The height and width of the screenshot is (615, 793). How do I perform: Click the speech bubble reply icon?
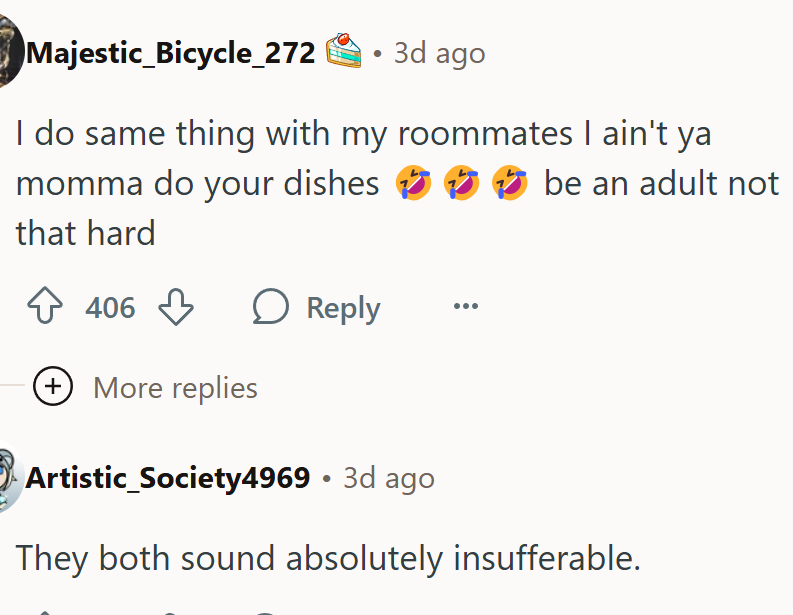[x=271, y=308]
